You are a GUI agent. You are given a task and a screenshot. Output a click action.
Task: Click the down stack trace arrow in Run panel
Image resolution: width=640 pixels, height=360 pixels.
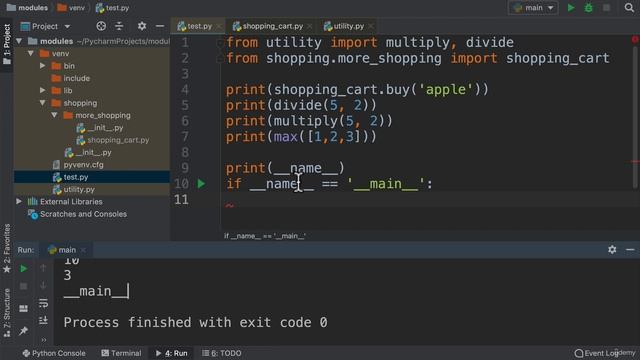[x=43, y=285]
